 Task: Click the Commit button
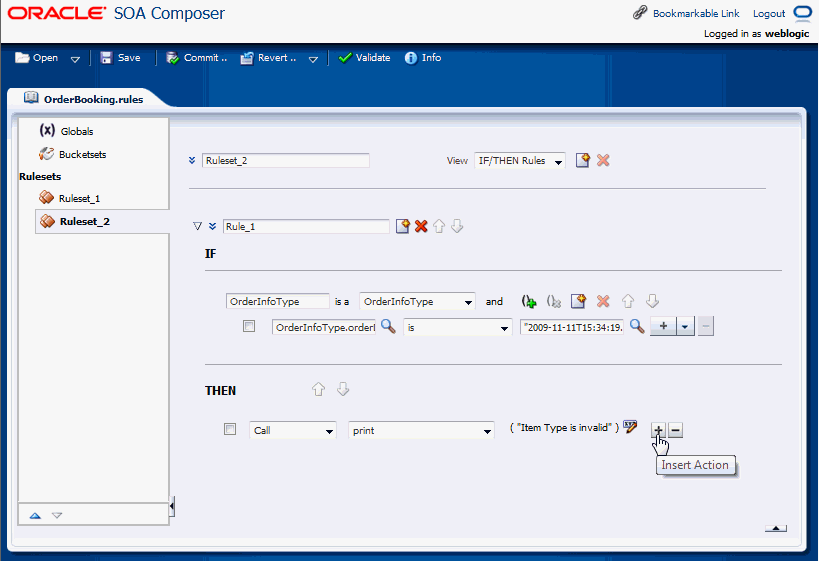[x=196, y=58]
